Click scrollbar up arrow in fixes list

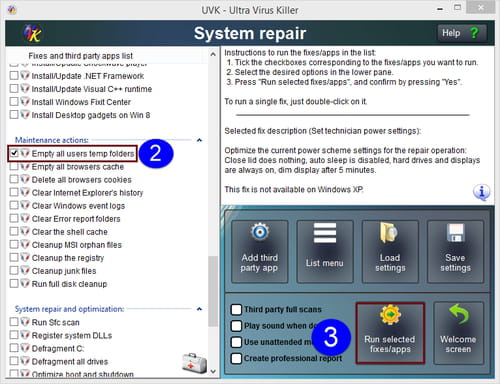(x=213, y=54)
